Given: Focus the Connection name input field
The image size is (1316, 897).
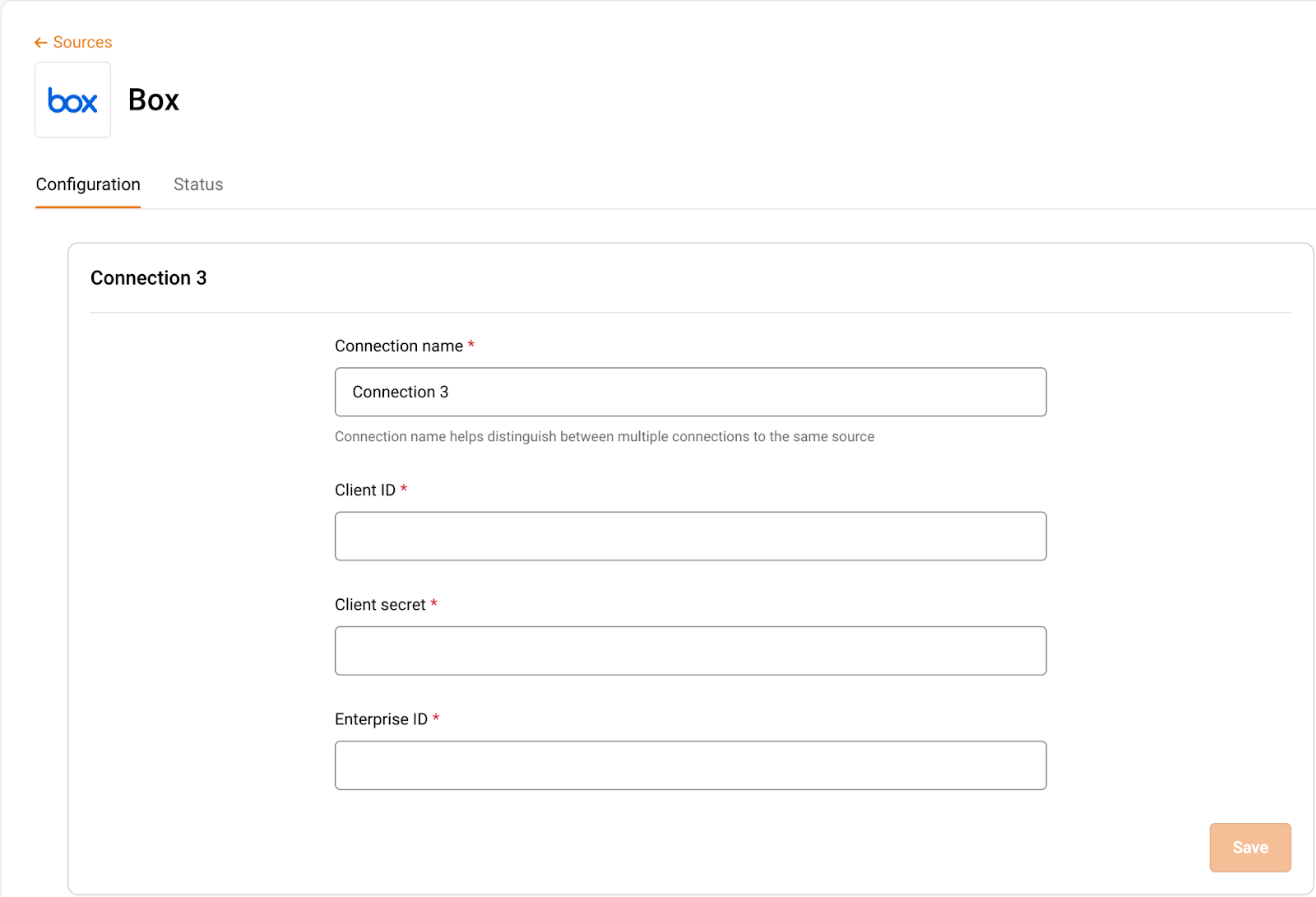Looking at the screenshot, I should [690, 393].
